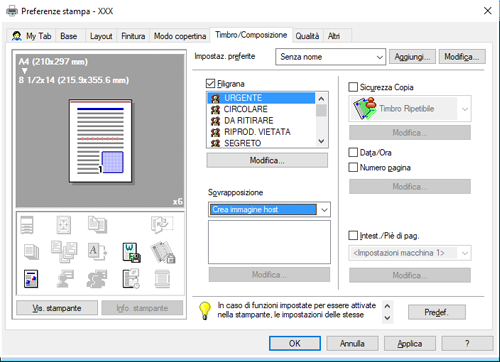The width and height of the screenshot is (500, 362).
Task: Click the greyed duplicate-pages status icon
Action: click(97, 225)
